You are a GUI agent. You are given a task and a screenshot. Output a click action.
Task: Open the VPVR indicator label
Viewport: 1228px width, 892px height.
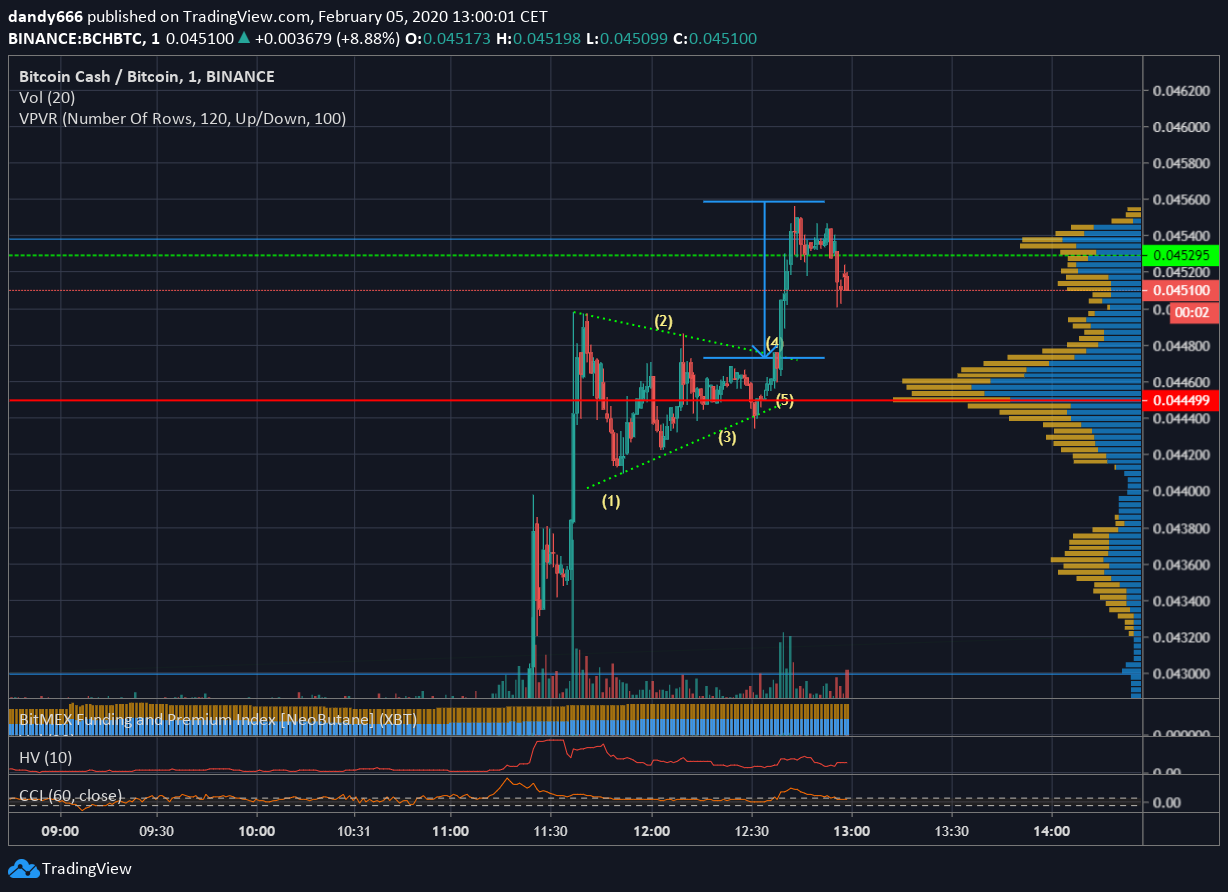(x=183, y=119)
